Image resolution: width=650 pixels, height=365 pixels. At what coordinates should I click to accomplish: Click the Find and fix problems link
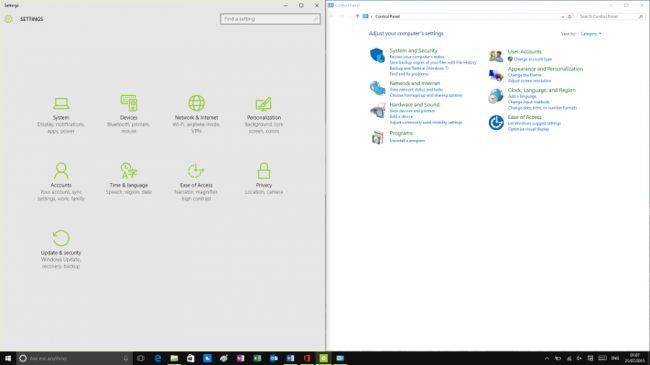(x=409, y=74)
